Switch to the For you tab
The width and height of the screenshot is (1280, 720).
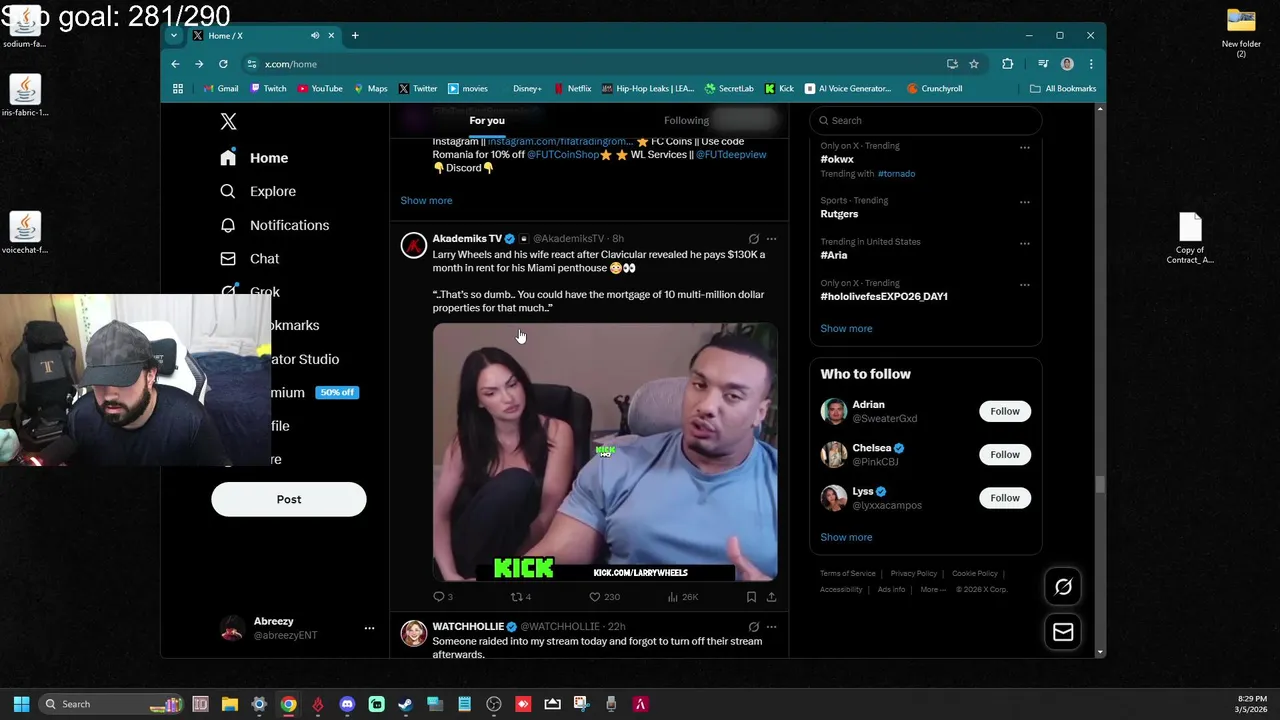tap(487, 120)
